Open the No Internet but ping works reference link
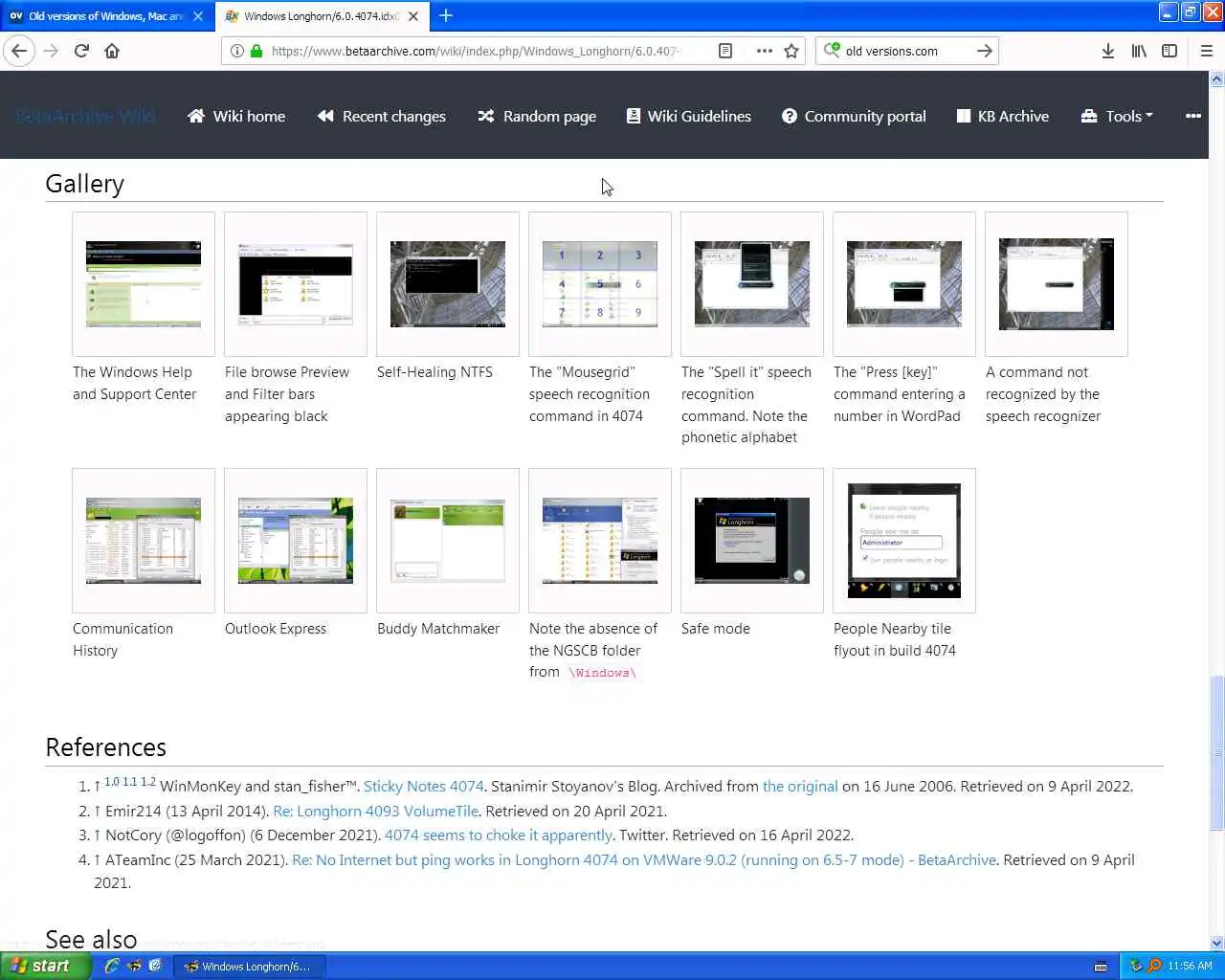1225x980 pixels. 644,860
